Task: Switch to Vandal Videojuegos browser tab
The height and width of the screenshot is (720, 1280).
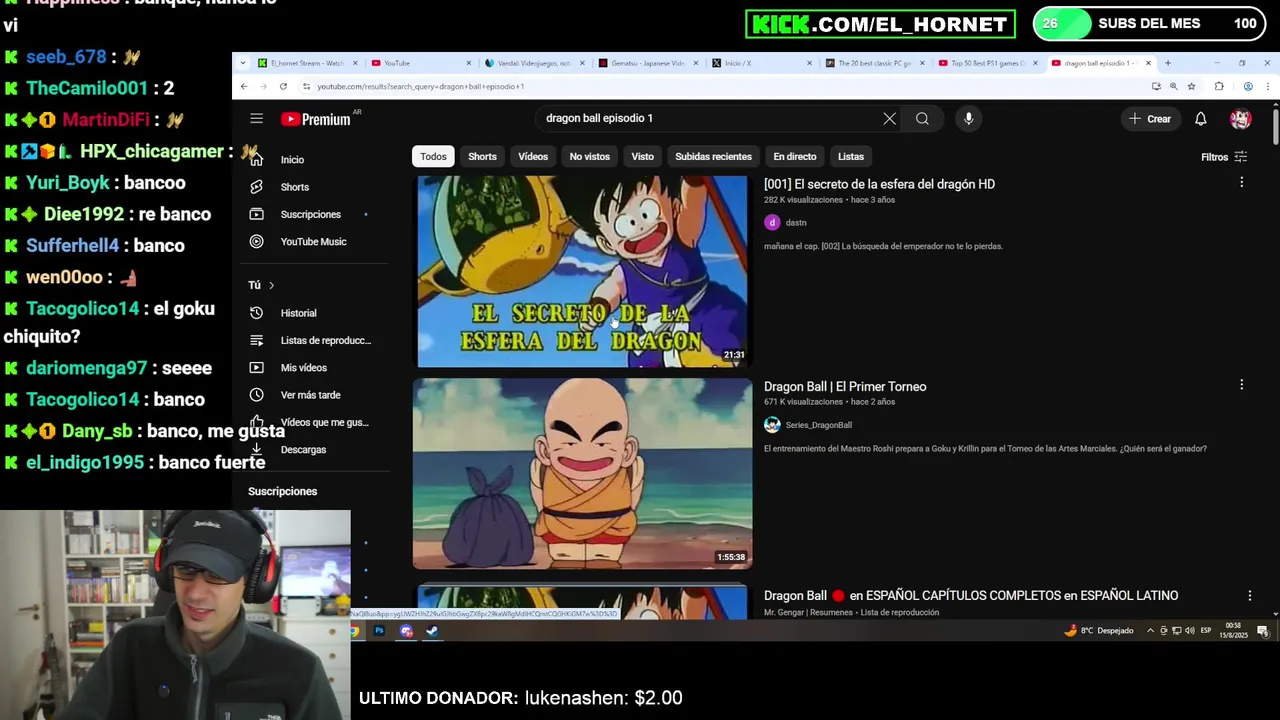Action: tap(534, 63)
